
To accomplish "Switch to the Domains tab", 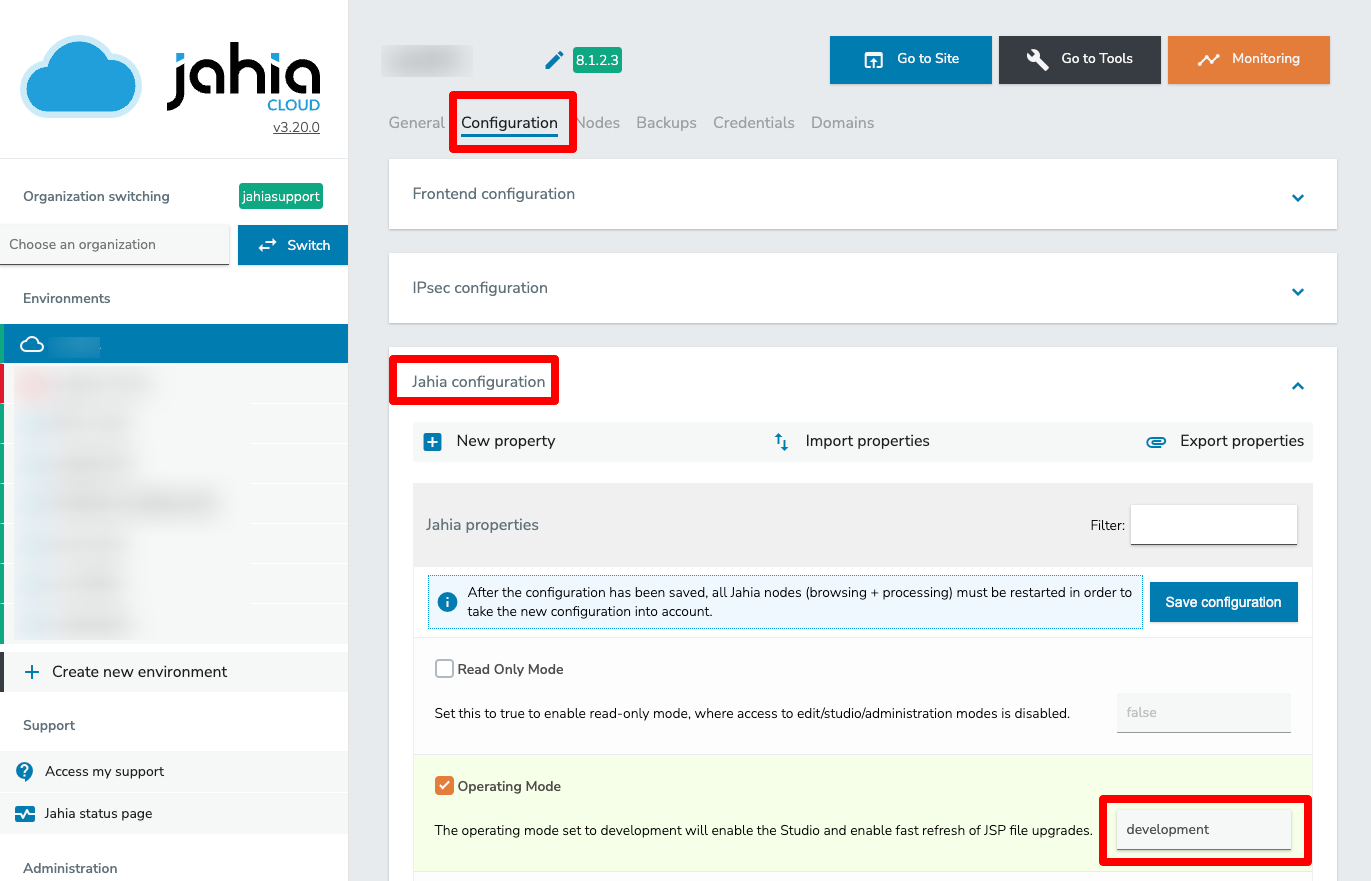I will (842, 123).
